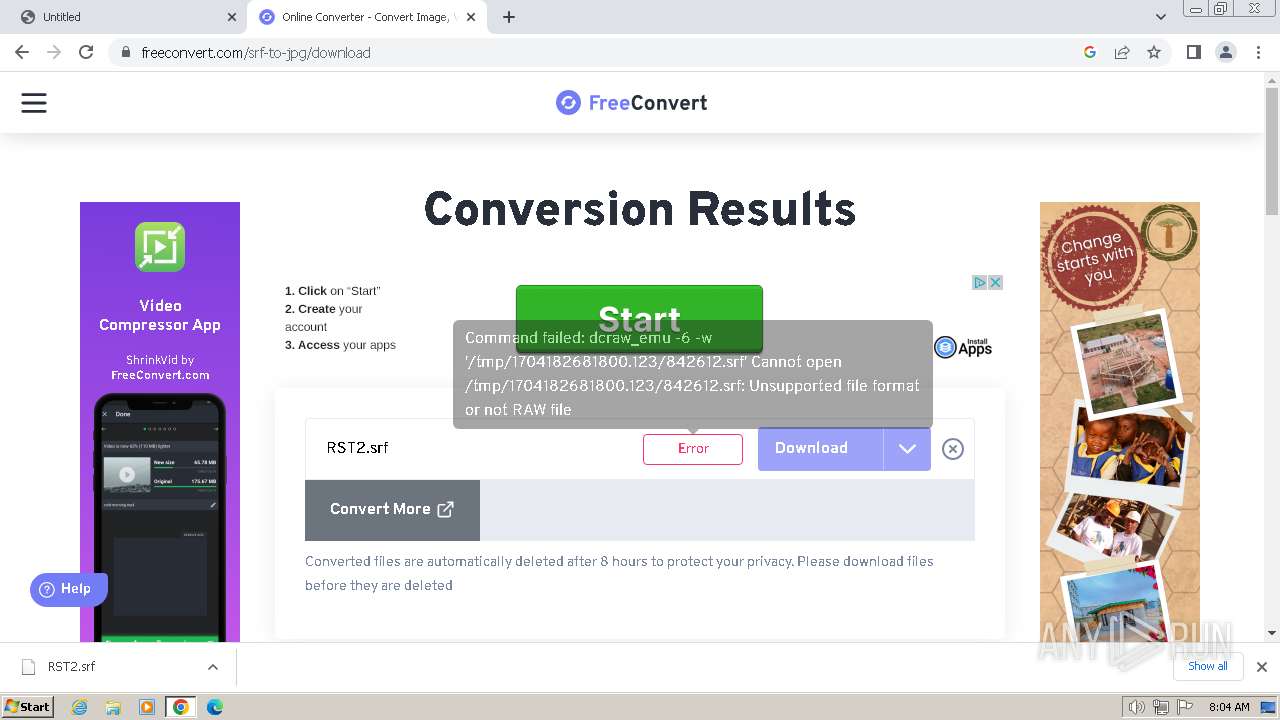The image size is (1280, 720).
Task: Open Chrome from the taskbar
Action: click(x=181, y=707)
